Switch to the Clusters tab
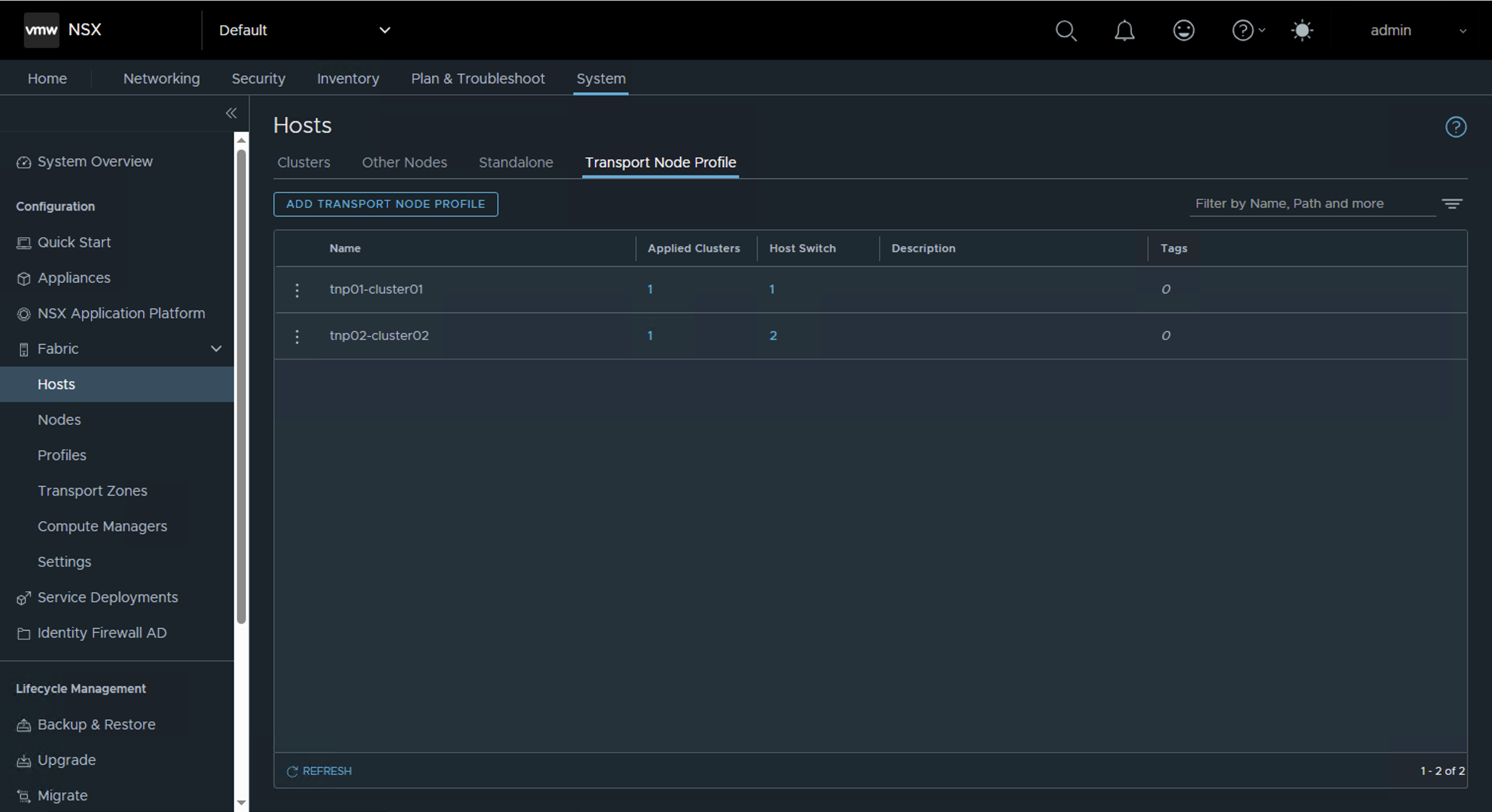Screen dimensions: 1492x812 point(303,163)
